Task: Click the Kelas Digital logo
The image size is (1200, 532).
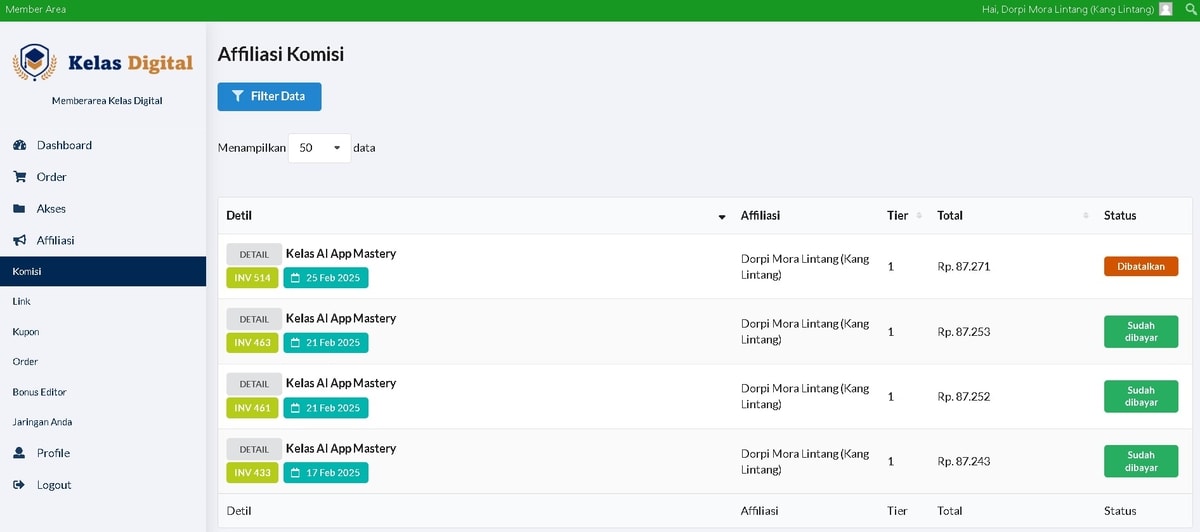Action: point(103,62)
